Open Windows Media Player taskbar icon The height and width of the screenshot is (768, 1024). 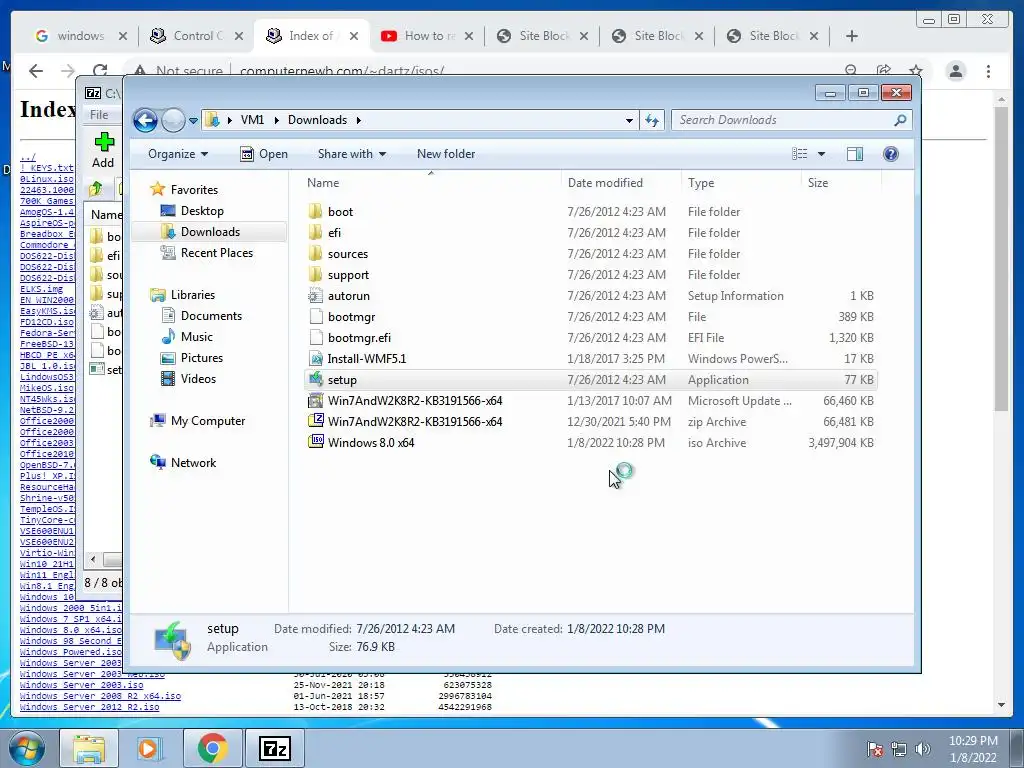click(150, 748)
